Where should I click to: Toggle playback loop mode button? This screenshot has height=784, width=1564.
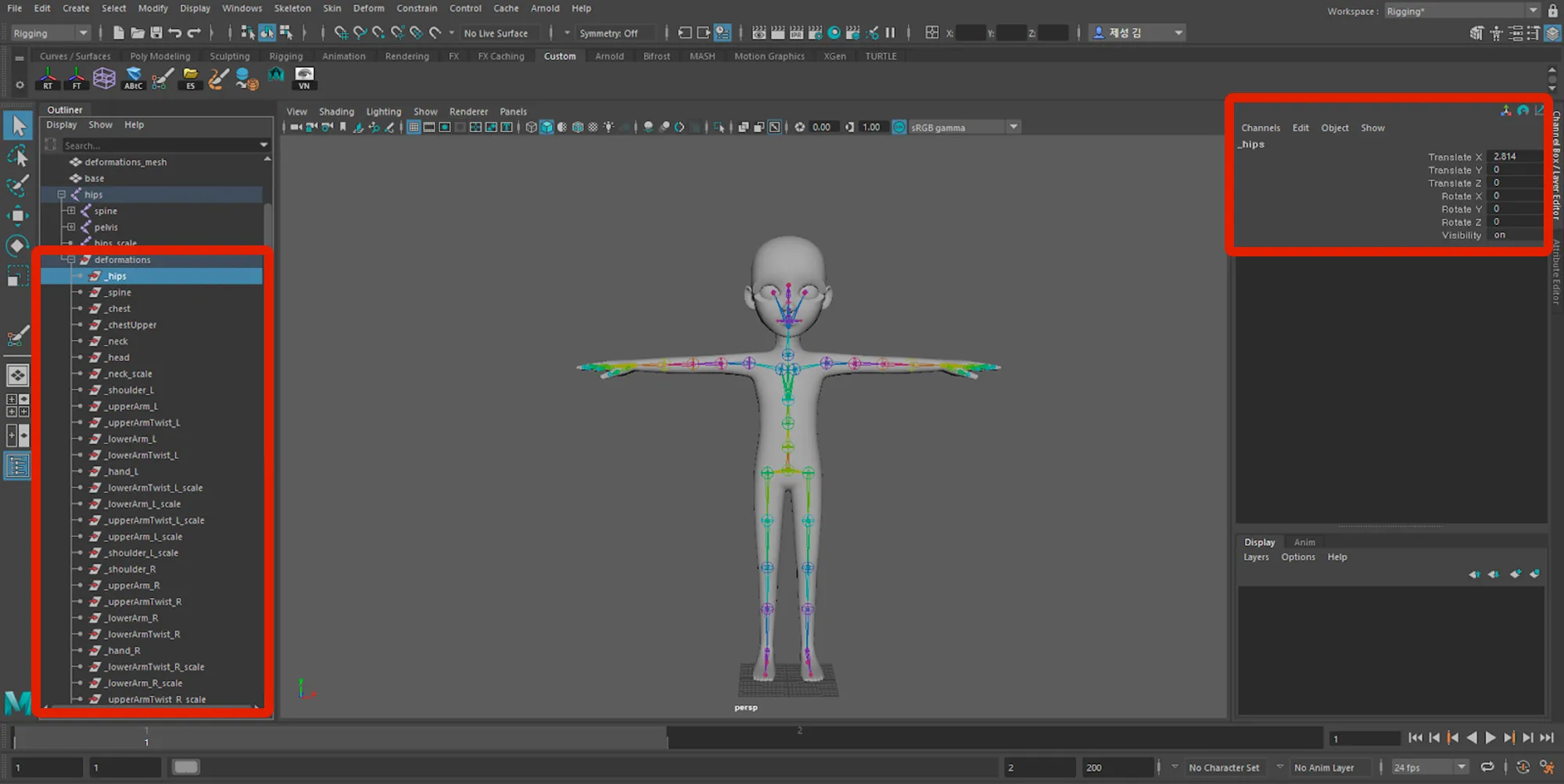1487,768
